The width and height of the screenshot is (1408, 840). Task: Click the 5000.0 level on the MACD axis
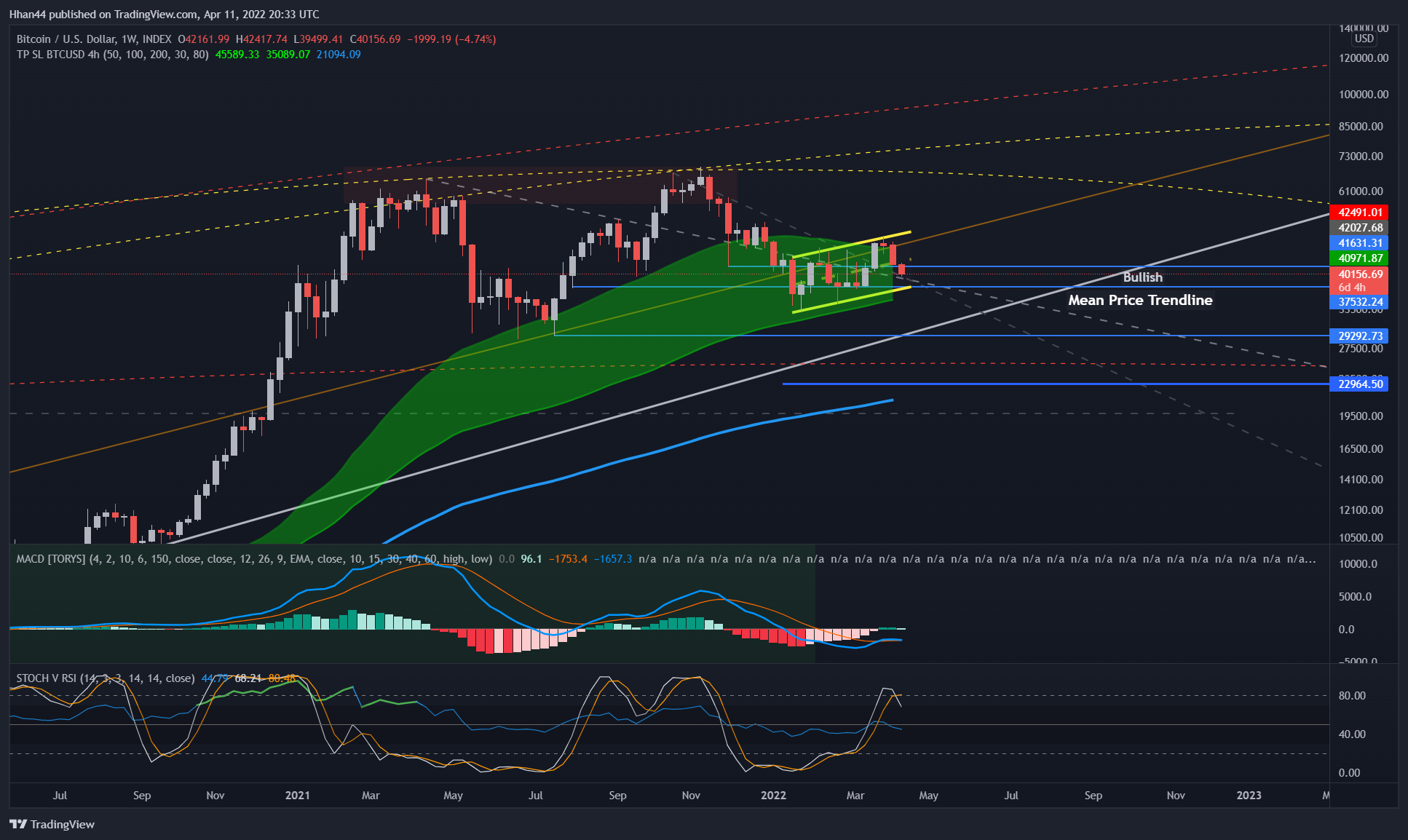point(1355,597)
